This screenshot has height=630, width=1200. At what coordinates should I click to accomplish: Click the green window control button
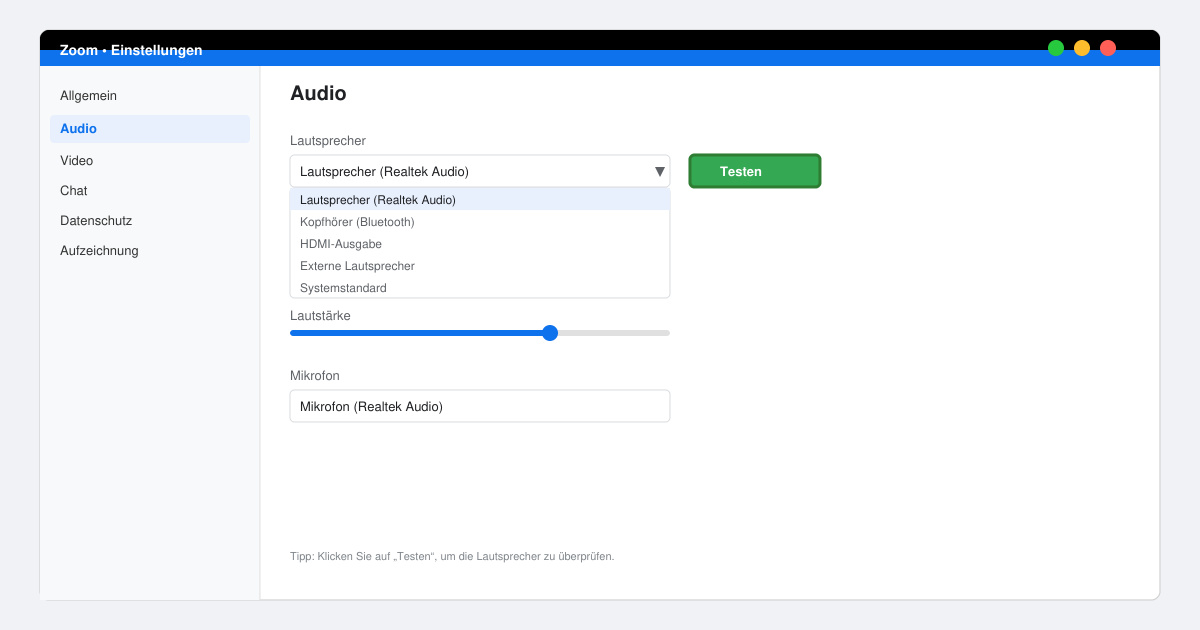1056,48
